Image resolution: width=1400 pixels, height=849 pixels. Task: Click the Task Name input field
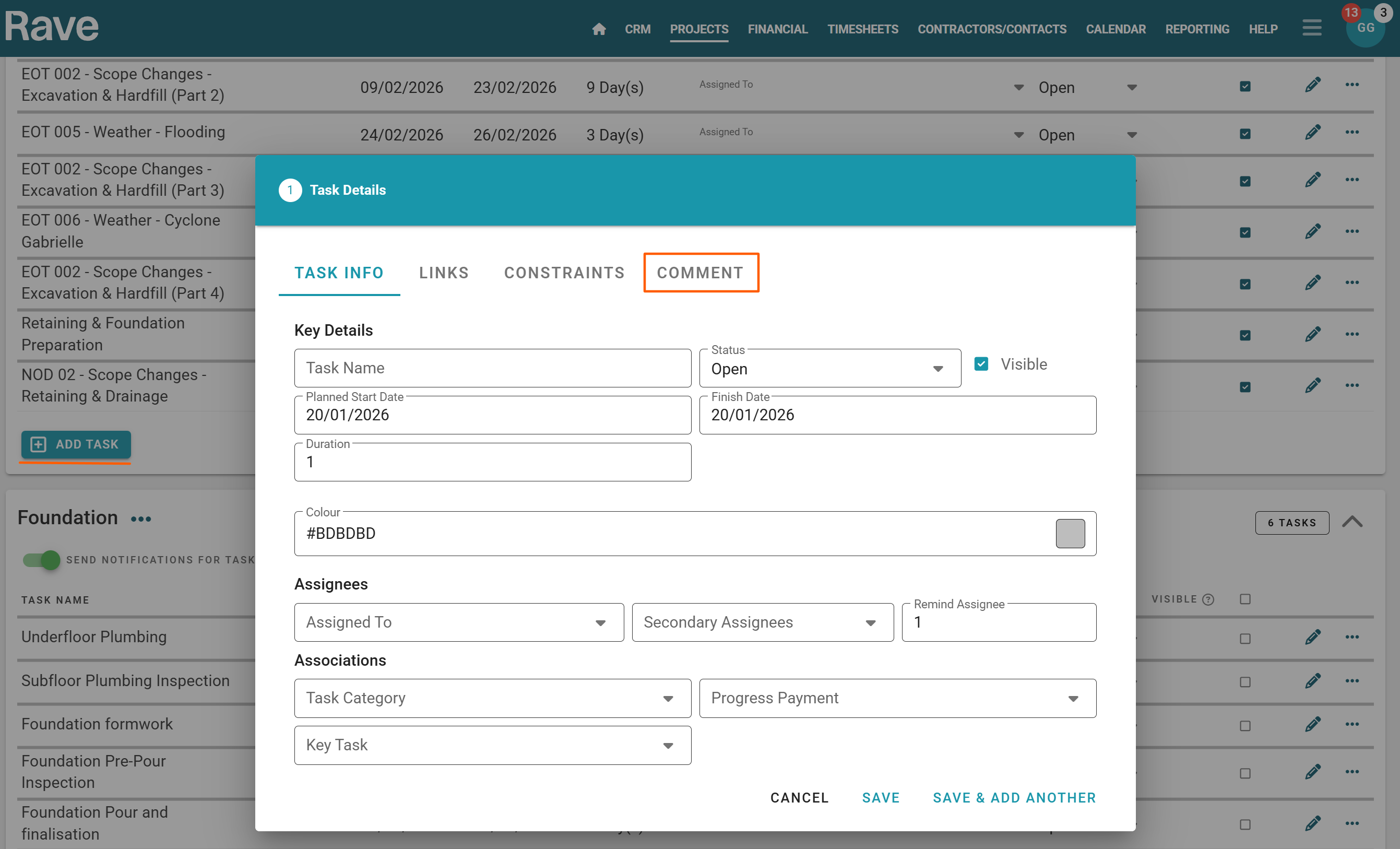point(492,368)
